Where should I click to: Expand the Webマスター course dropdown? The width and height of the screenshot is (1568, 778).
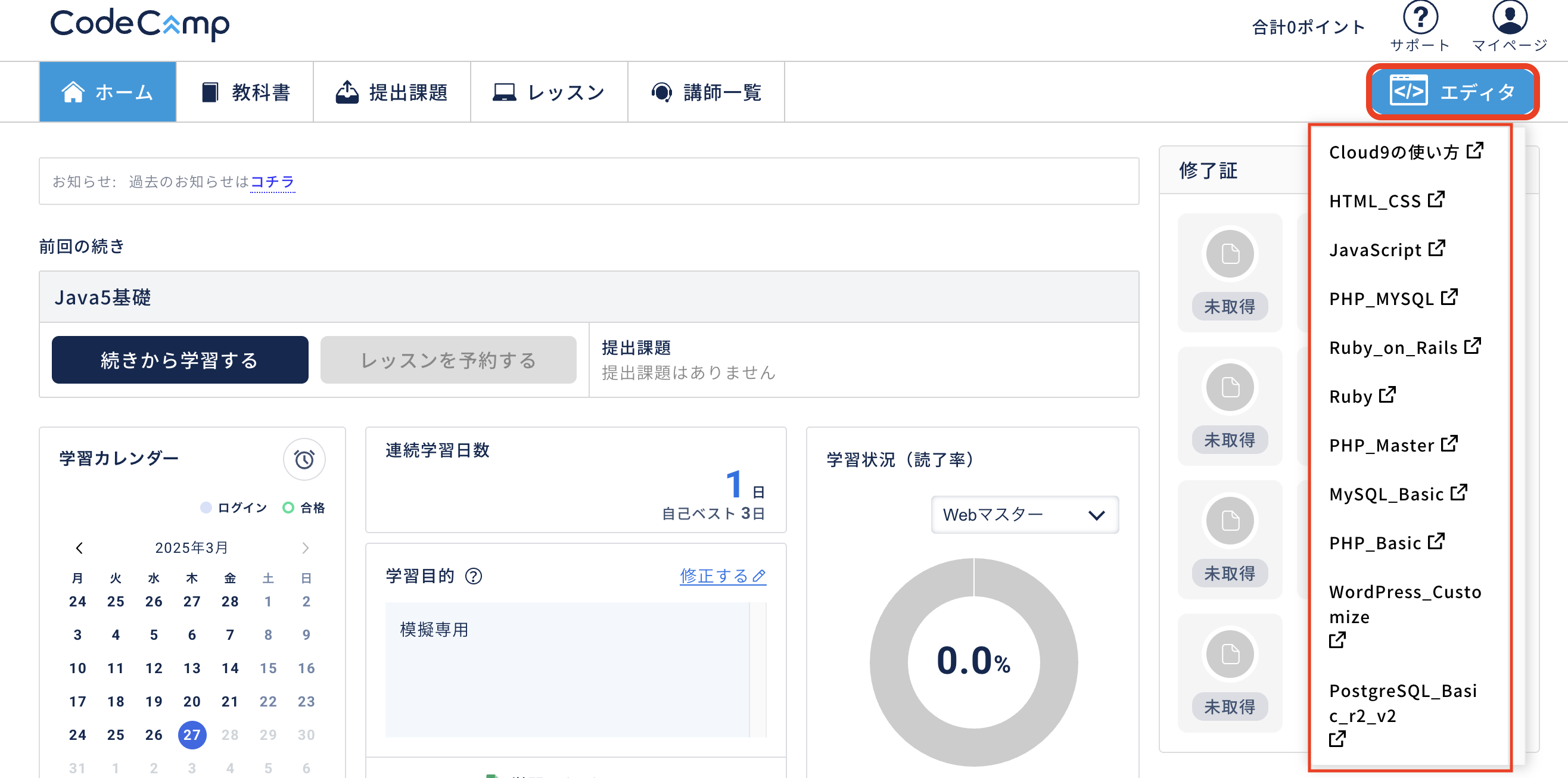(x=1025, y=515)
